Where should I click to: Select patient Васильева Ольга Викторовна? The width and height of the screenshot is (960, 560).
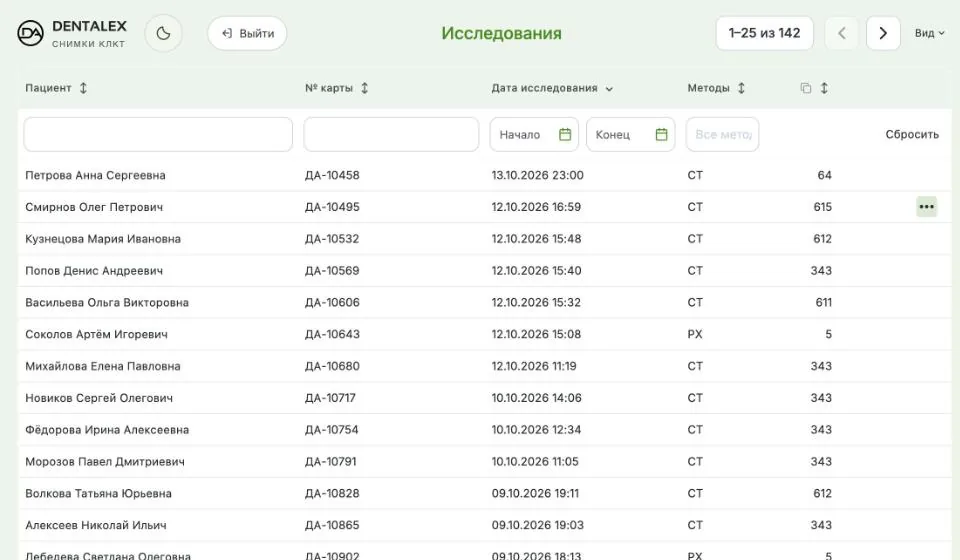point(107,302)
